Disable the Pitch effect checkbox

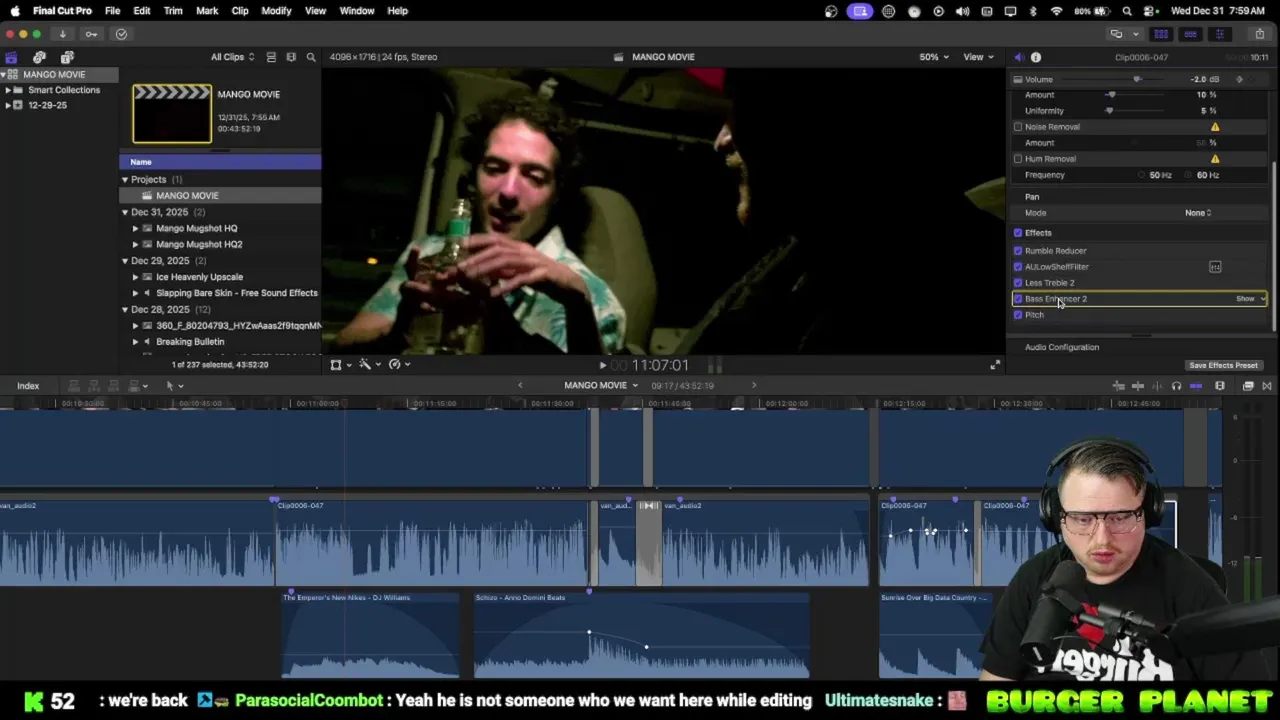[x=1018, y=315]
